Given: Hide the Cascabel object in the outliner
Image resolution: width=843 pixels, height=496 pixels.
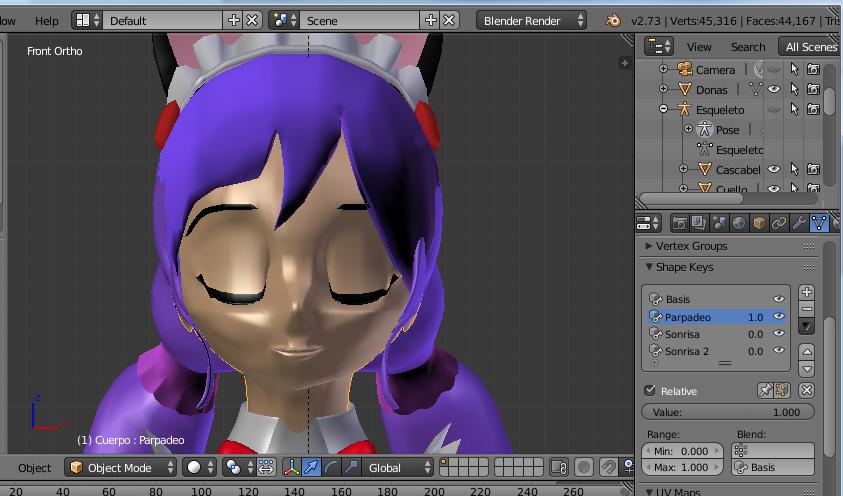Looking at the screenshot, I should point(774,169).
